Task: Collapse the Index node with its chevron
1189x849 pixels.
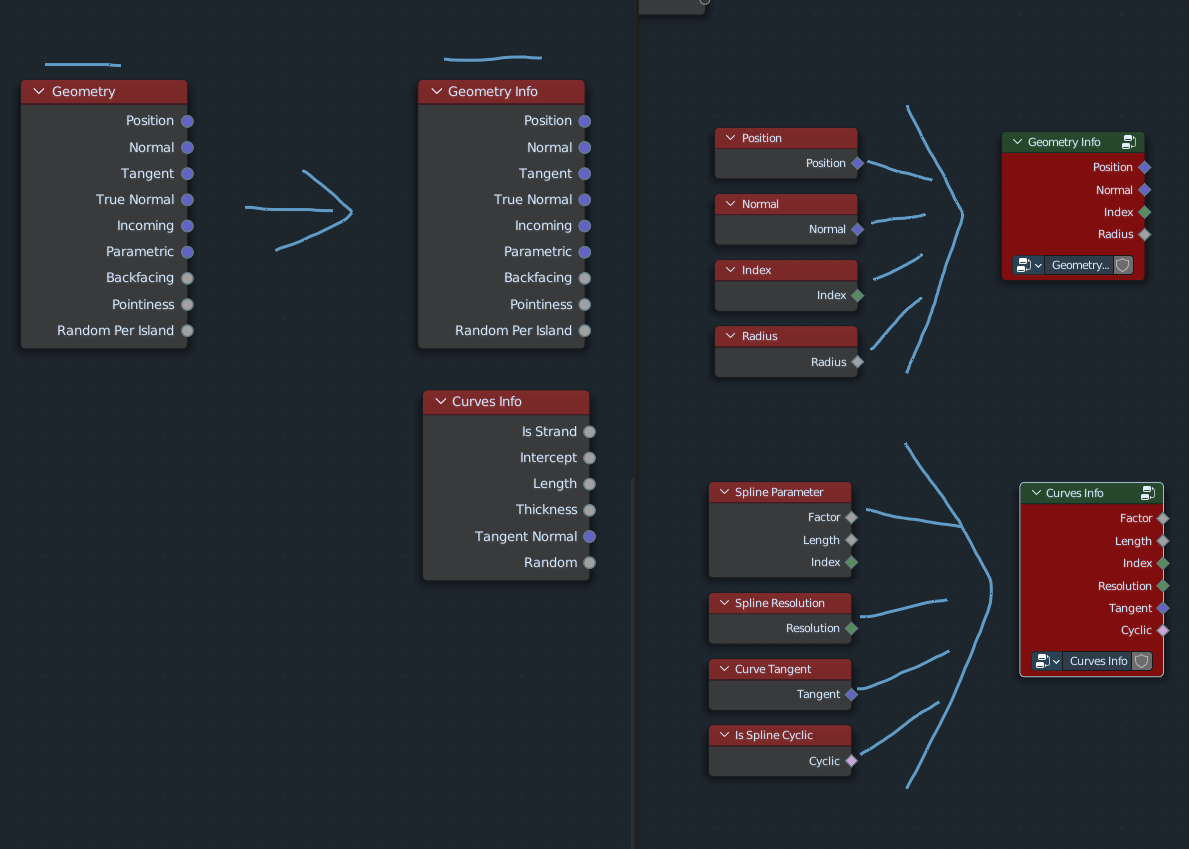Action: 730,270
